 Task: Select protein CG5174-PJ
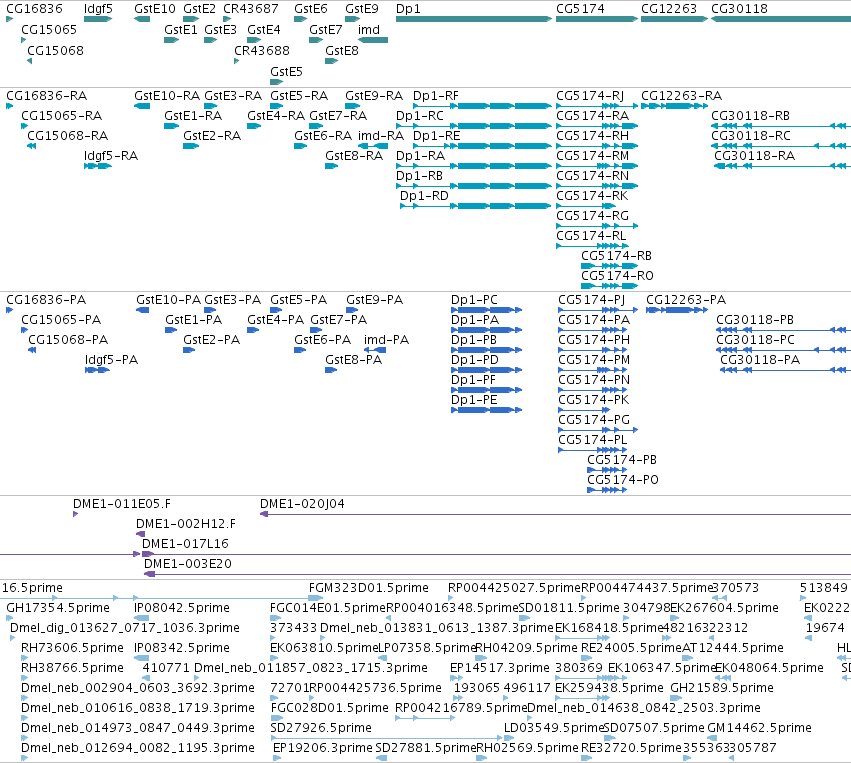tap(592, 300)
